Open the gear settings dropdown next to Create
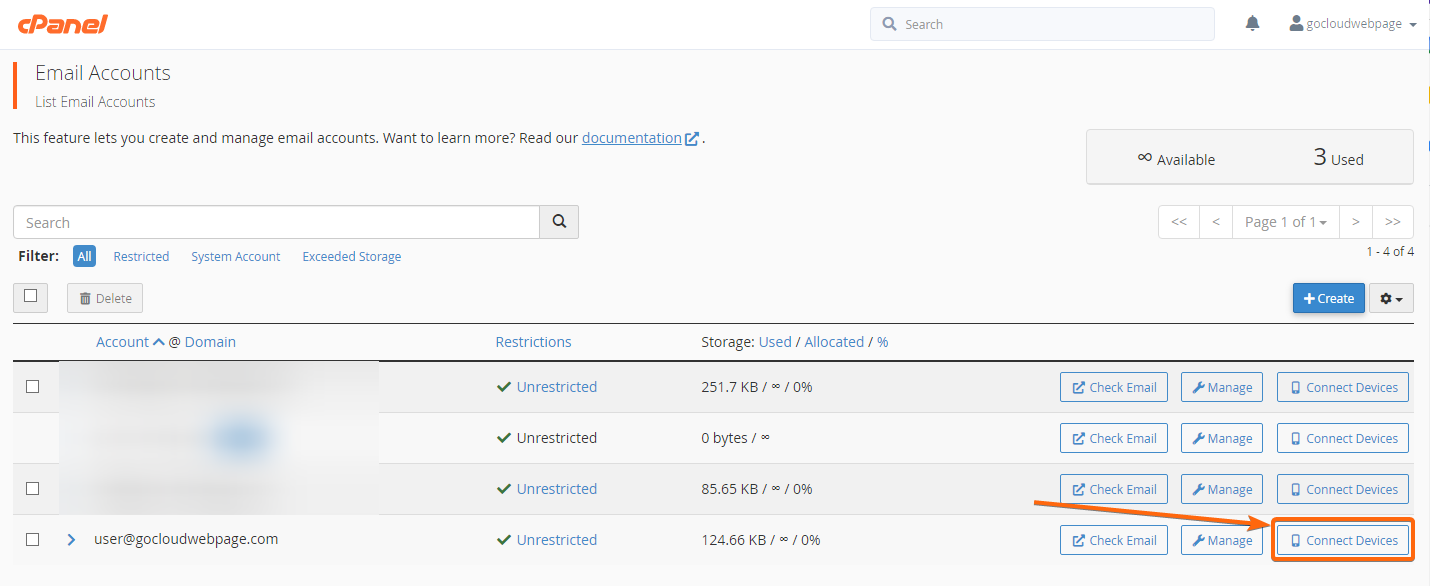 pos(1391,298)
